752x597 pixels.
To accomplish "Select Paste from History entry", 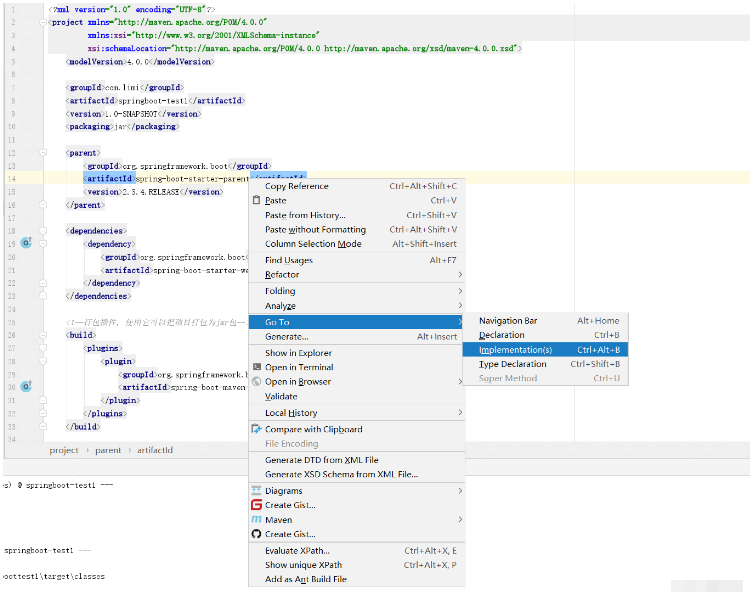I will pos(357,215).
